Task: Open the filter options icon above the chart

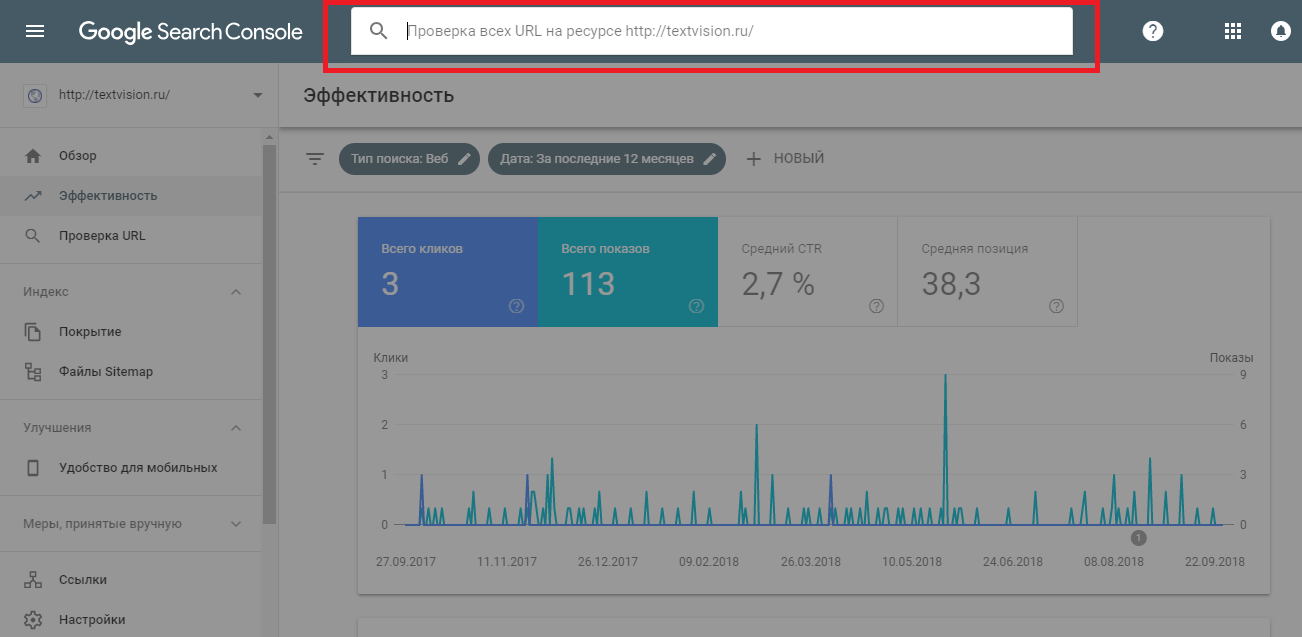Action: (x=315, y=158)
